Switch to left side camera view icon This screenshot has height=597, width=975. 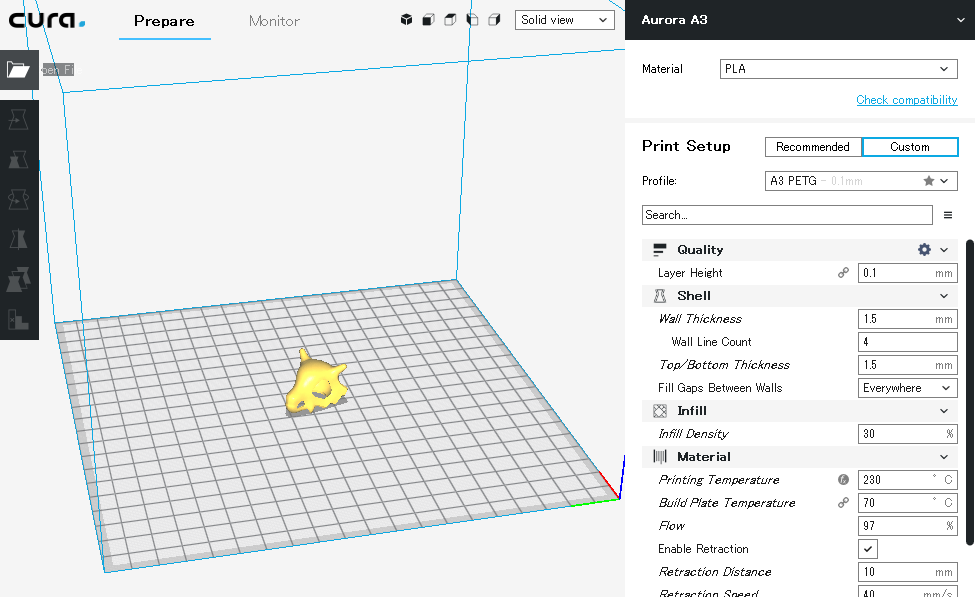click(x=473, y=20)
